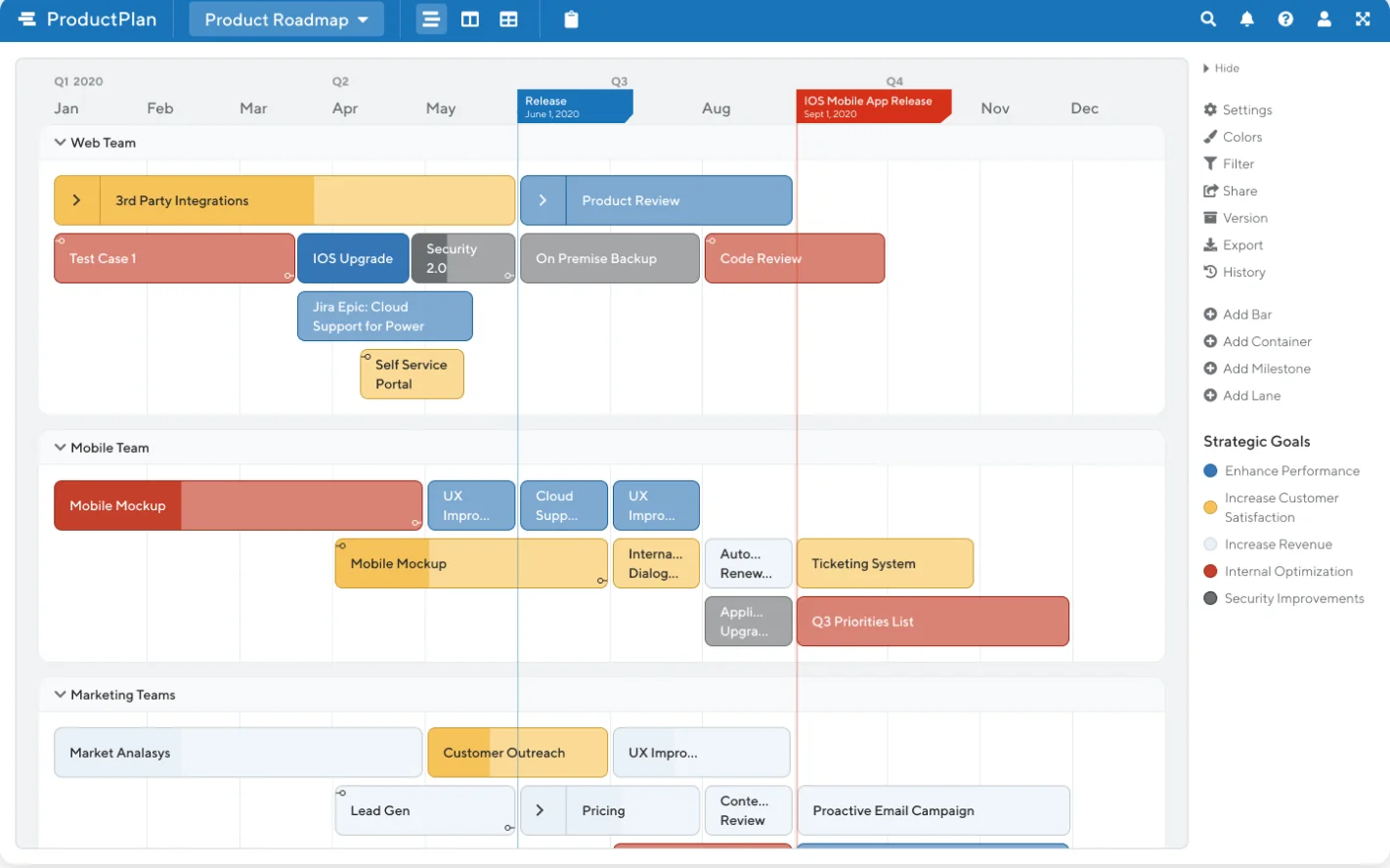The width and height of the screenshot is (1390, 868).
Task: Open roadmap History
Action: pyautogui.click(x=1235, y=273)
